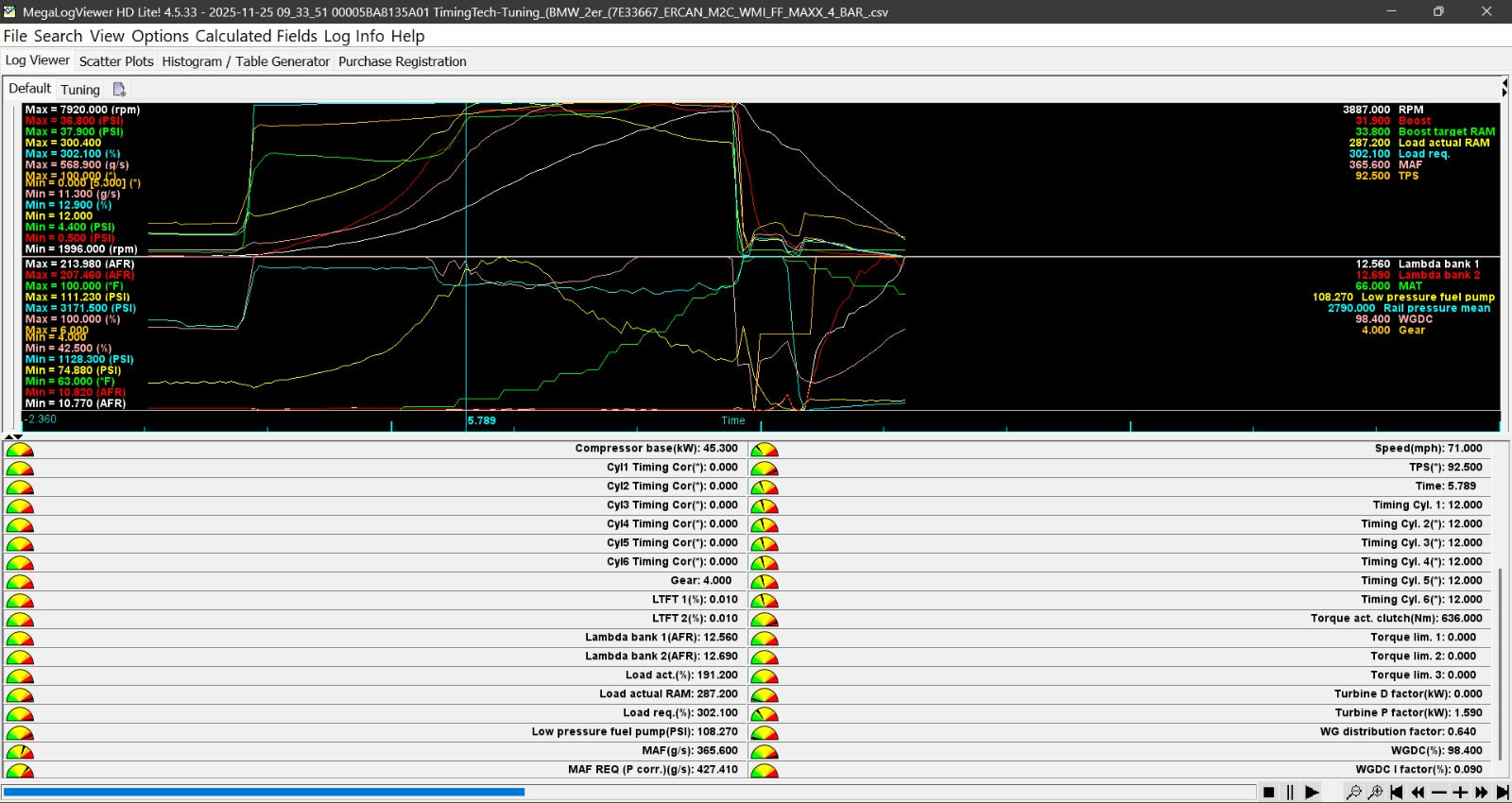Zoom out the graph with magnifier icon

coord(1353,793)
